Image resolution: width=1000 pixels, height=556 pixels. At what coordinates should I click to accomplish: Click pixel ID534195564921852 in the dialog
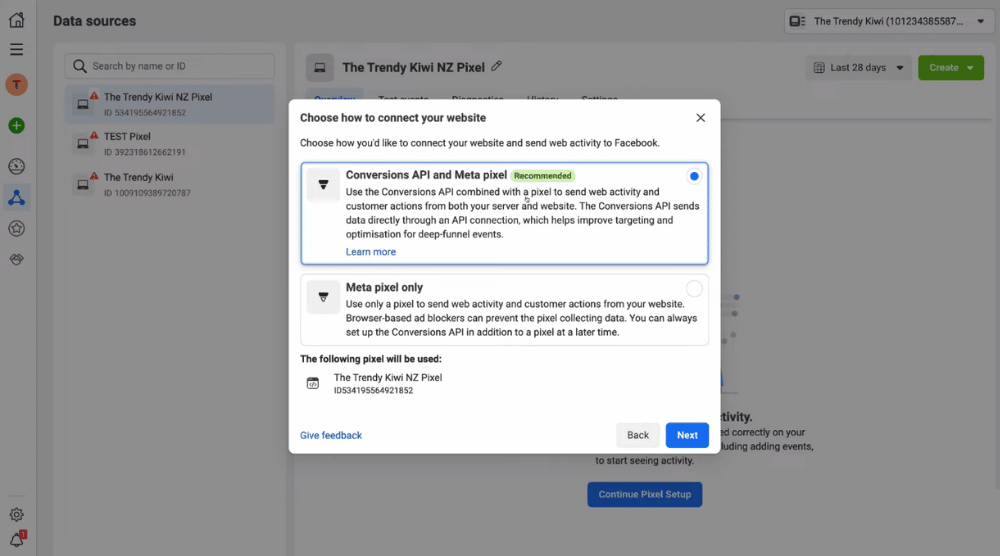373,390
